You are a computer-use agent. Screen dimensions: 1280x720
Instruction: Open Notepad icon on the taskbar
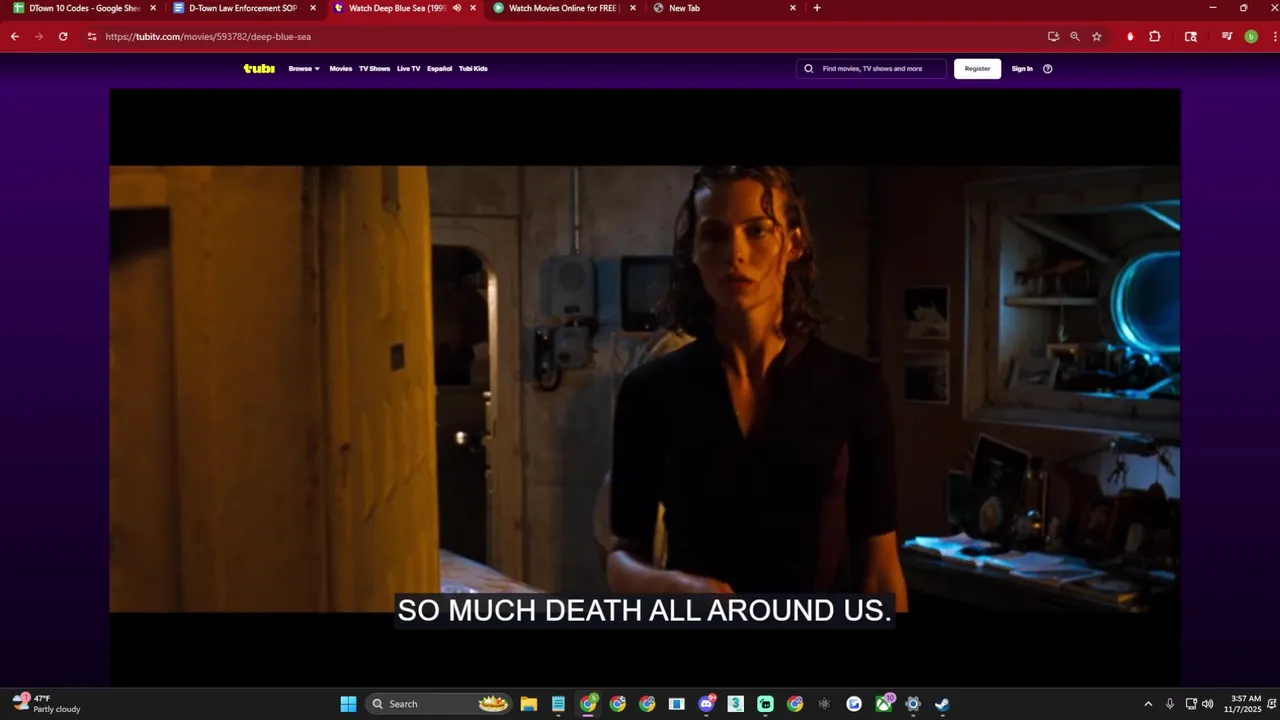click(x=559, y=704)
